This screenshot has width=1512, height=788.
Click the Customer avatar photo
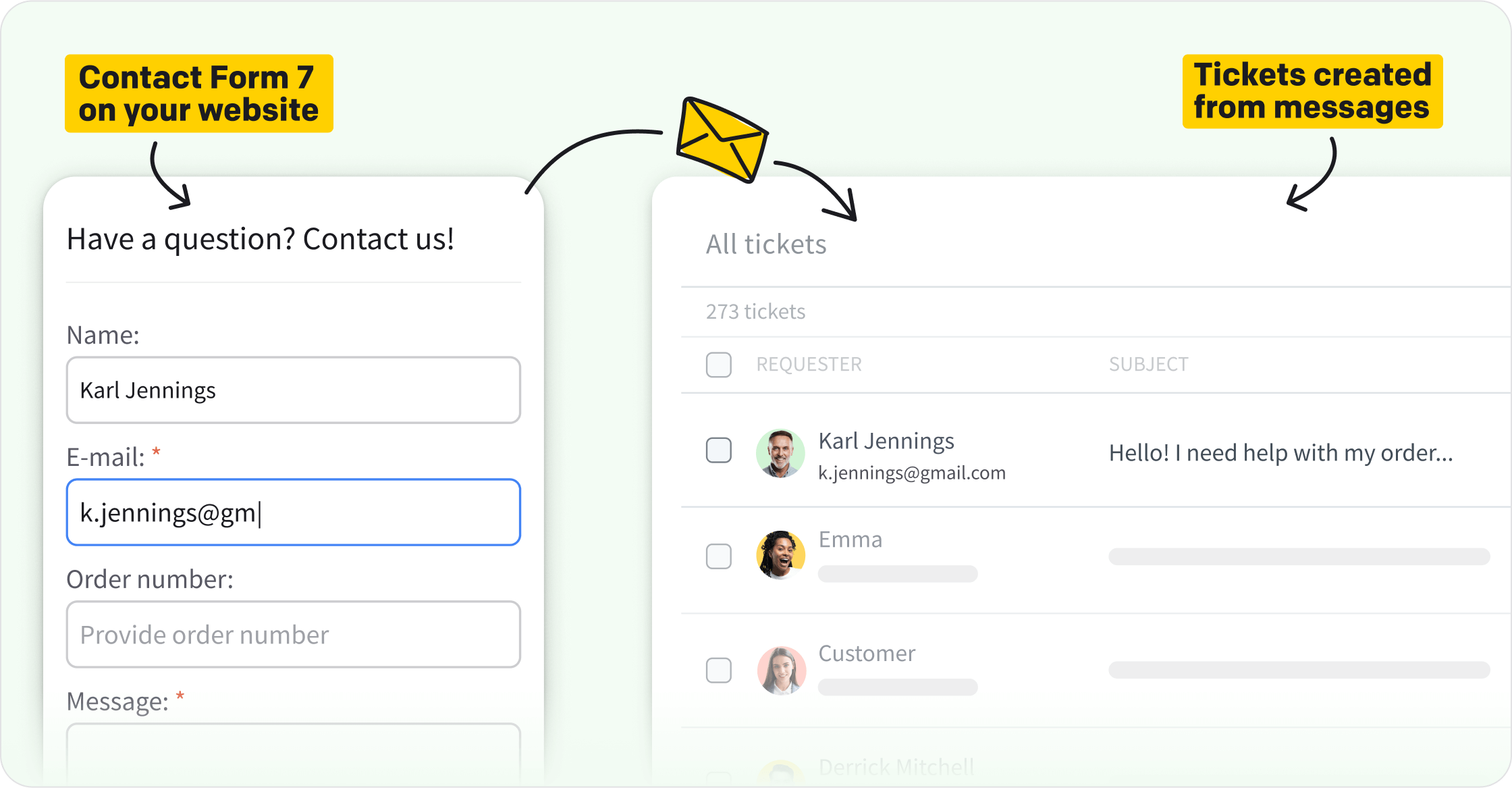click(782, 671)
